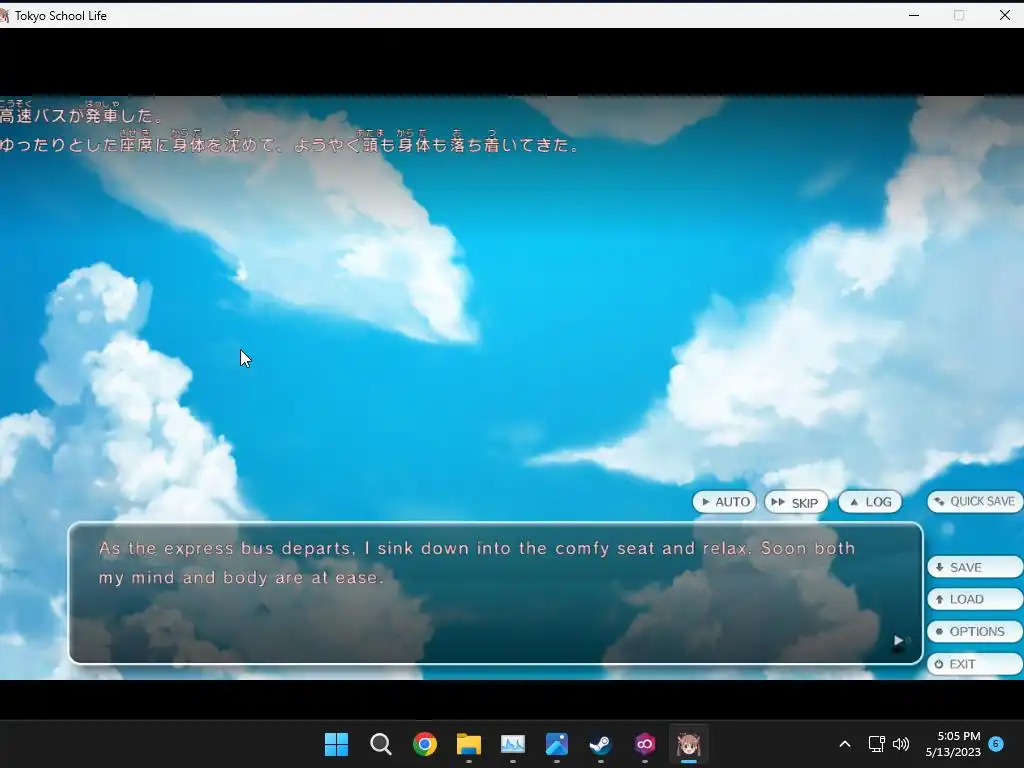Open the clock and calendar flyout

[953, 744]
